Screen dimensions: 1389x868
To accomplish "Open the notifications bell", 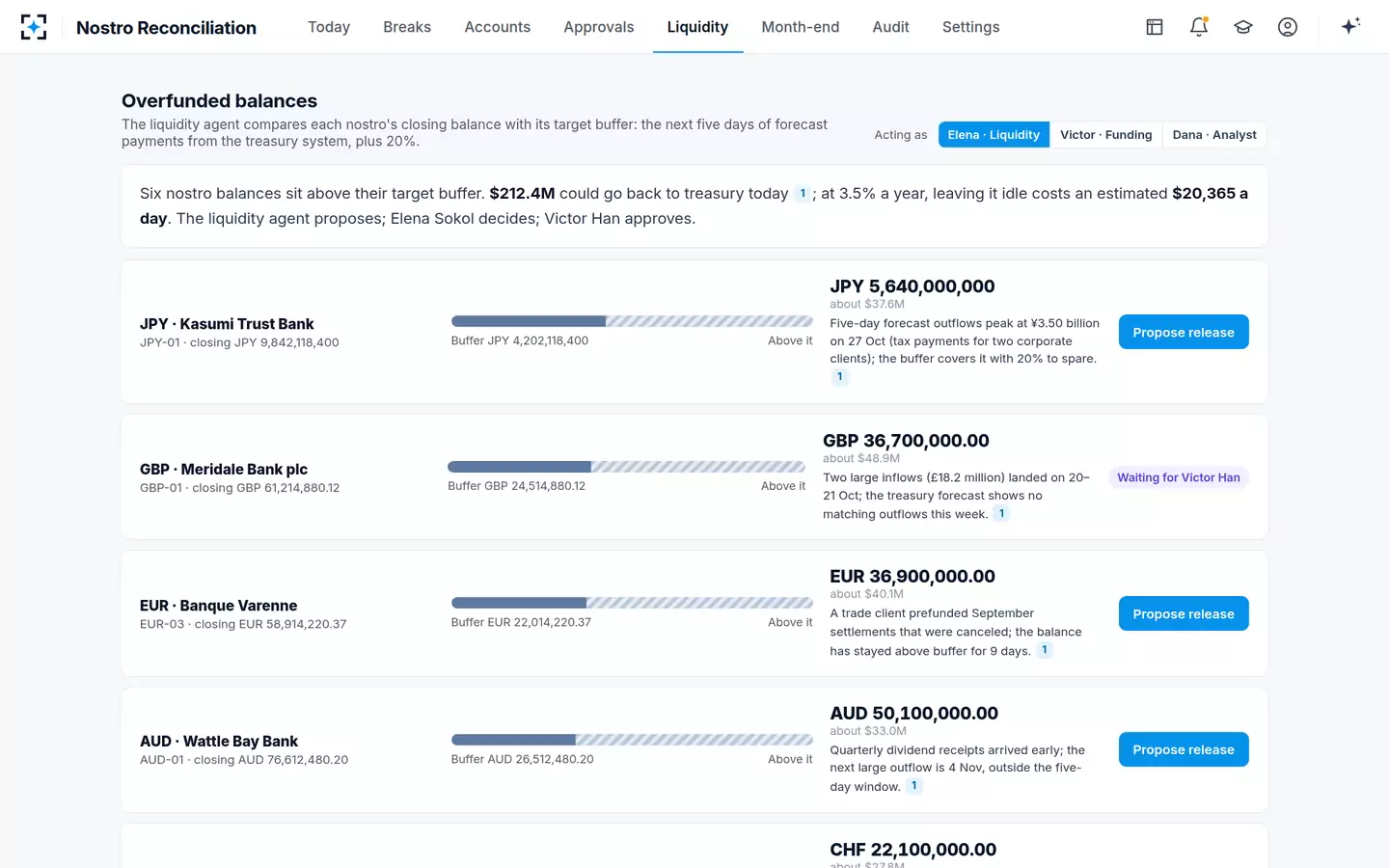I will tap(1199, 27).
